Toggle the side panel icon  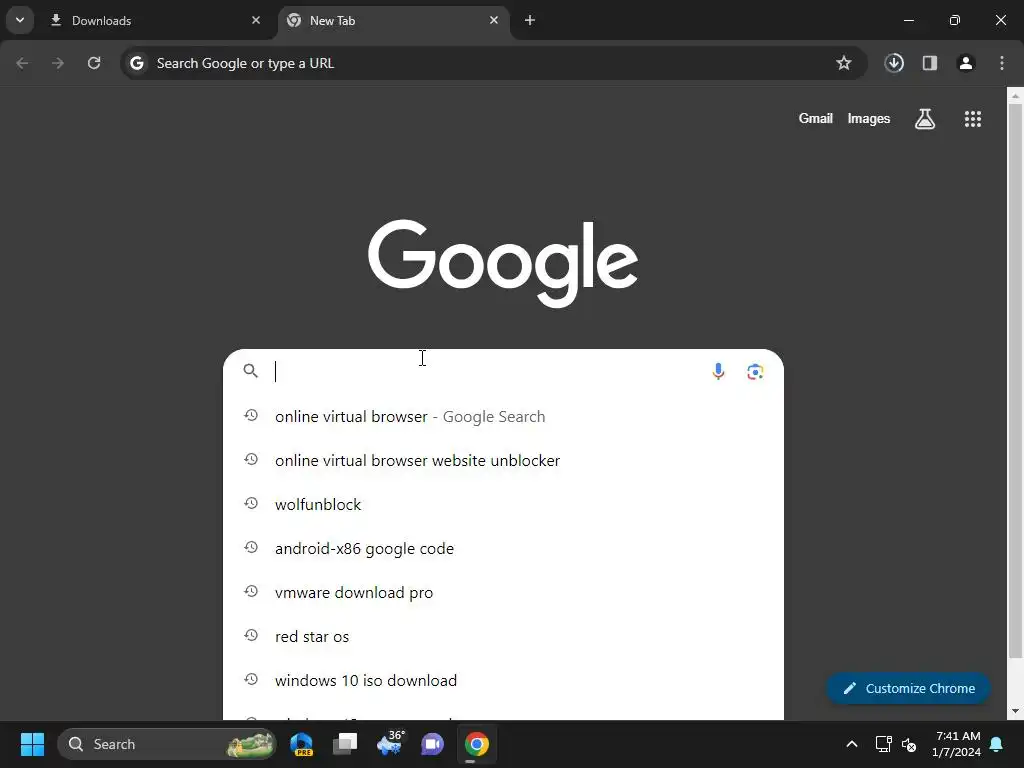[930, 63]
